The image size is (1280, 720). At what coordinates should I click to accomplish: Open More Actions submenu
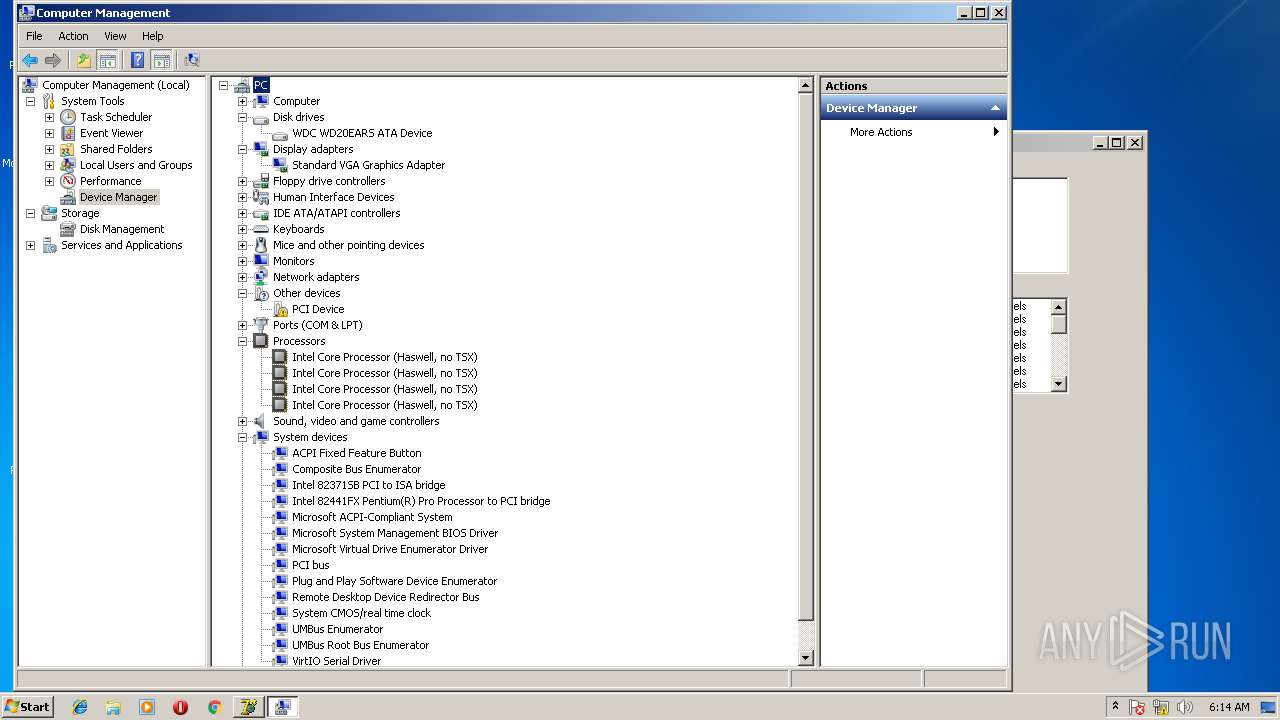913,132
